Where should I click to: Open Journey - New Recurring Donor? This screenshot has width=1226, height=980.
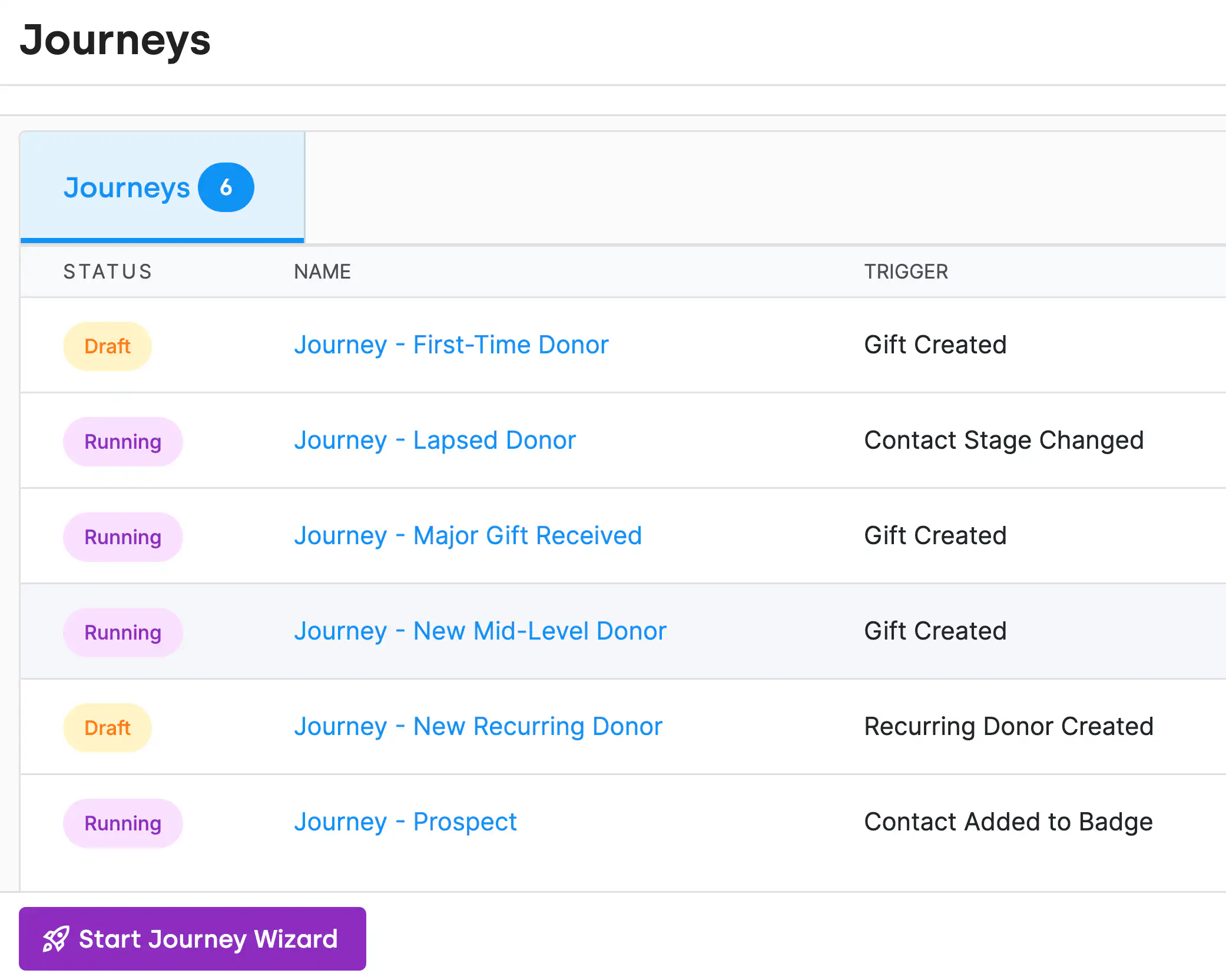point(478,727)
